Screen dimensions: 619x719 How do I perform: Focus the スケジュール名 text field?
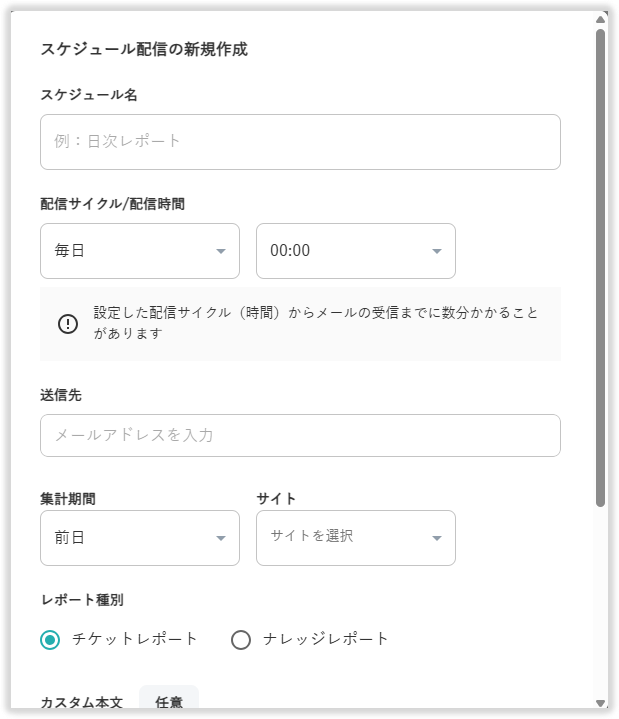tap(300, 142)
